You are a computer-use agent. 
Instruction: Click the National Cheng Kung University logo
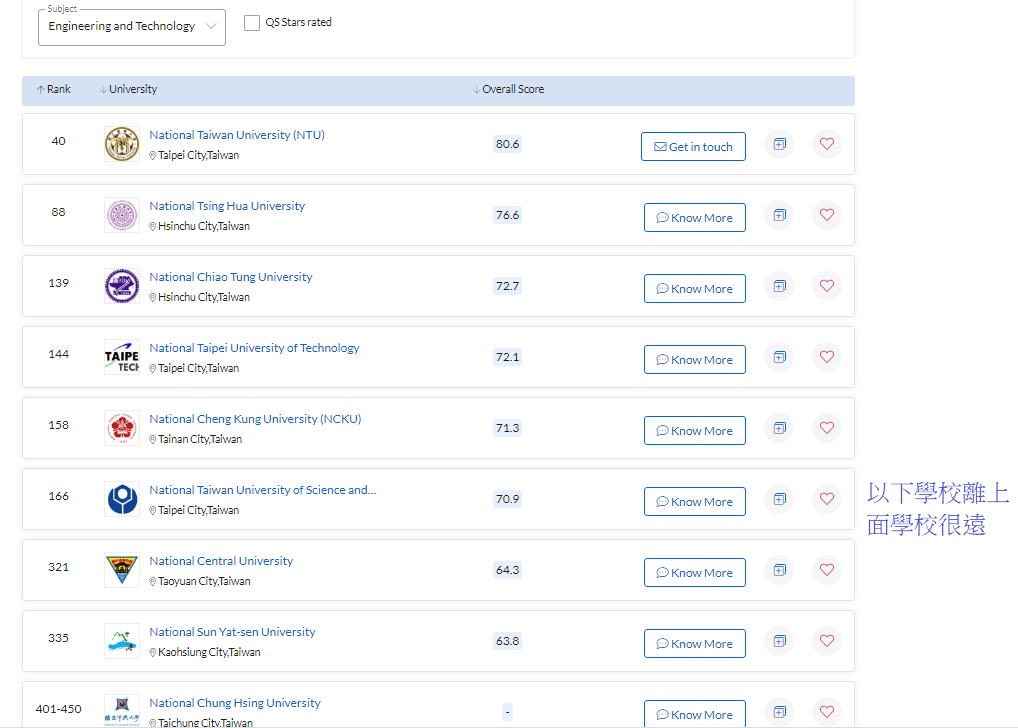point(122,428)
